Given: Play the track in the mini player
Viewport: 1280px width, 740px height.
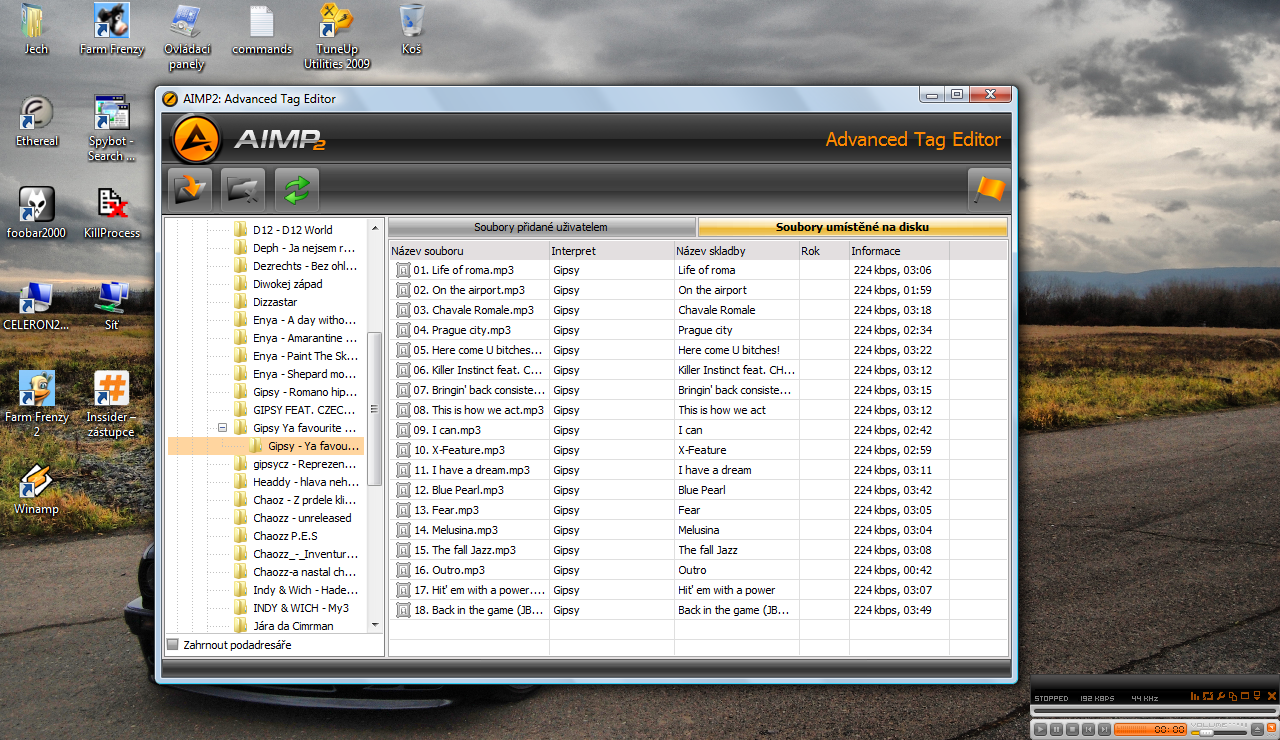Looking at the screenshot, I should click(x=1040, y=729).
